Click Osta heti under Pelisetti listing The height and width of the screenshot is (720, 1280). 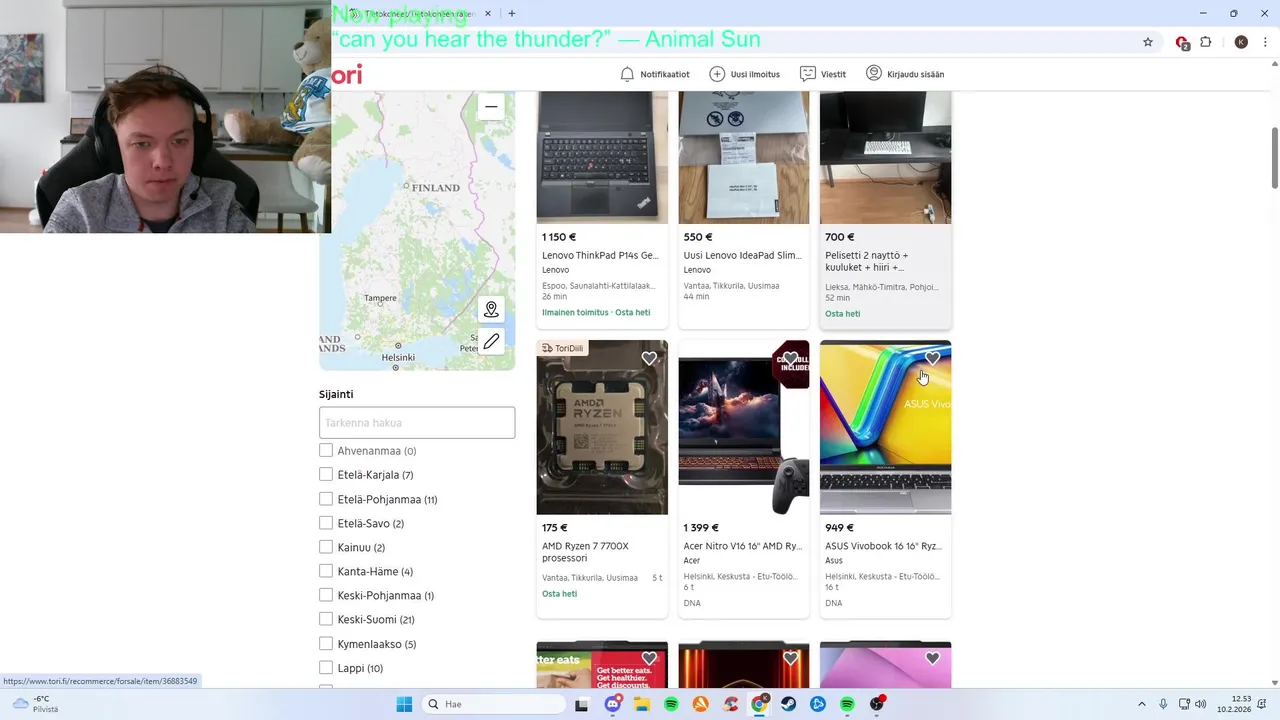click(x=842, y=314)
